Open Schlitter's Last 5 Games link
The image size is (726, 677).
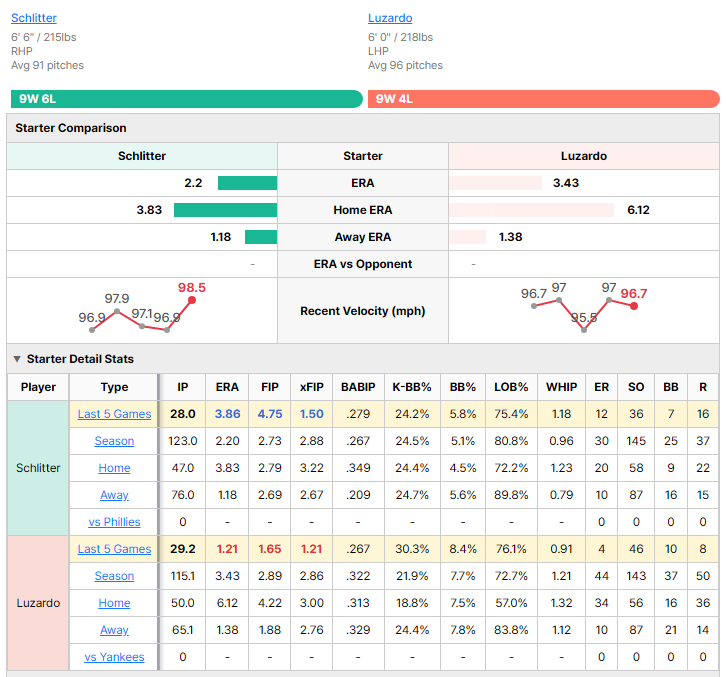pyautogui.click(x=114, y=414)
